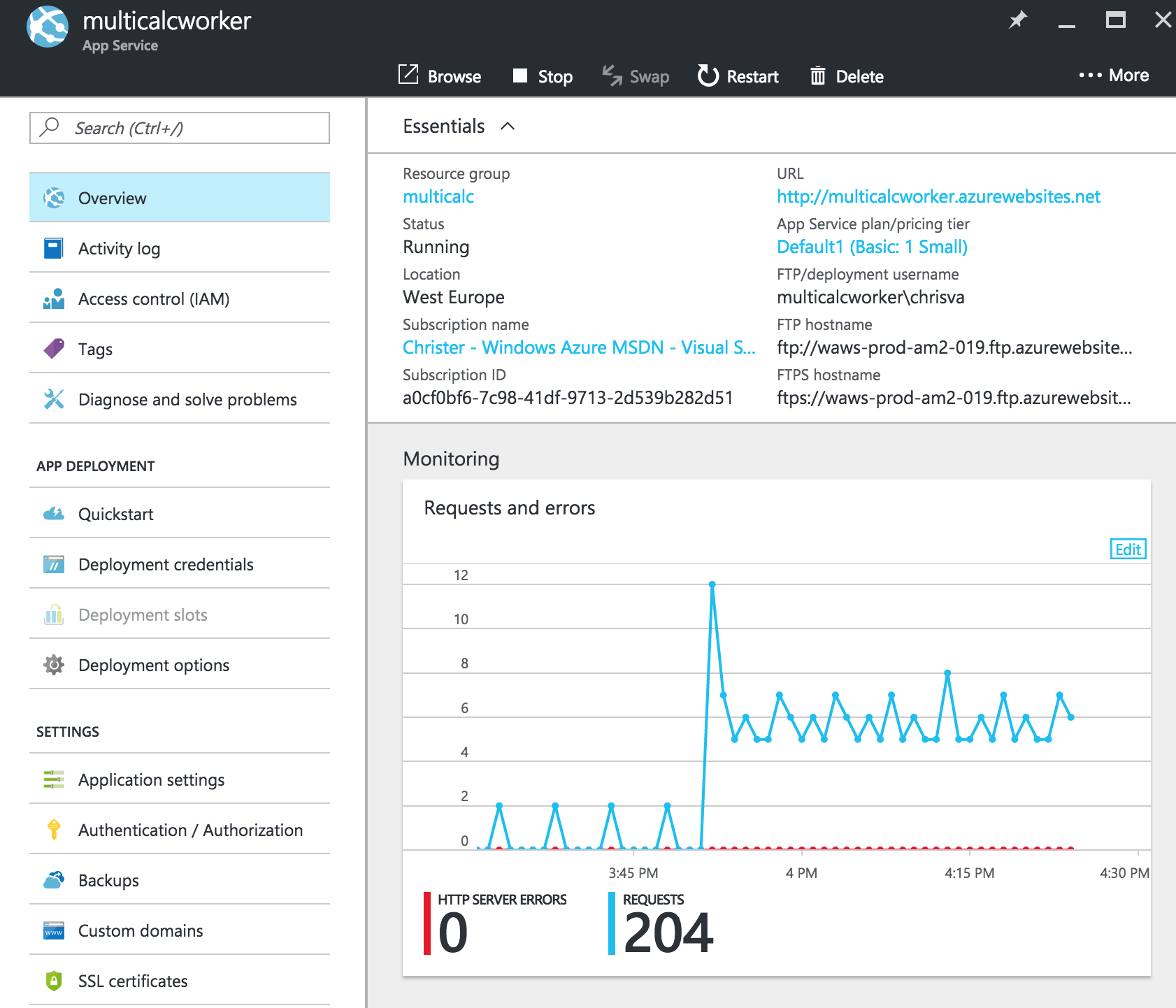Select the Deployment slots item

point(180,614)
